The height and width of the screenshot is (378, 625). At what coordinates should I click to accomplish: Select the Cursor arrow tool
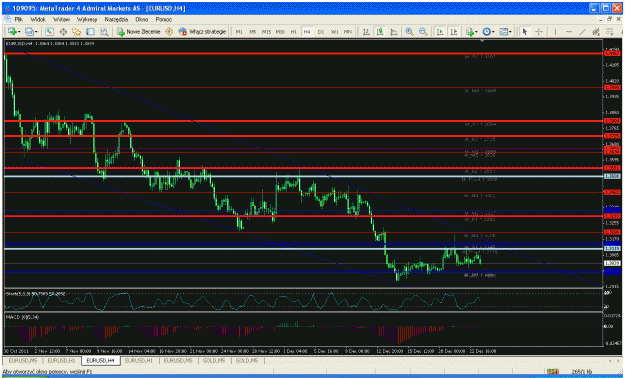click(525, 32)
